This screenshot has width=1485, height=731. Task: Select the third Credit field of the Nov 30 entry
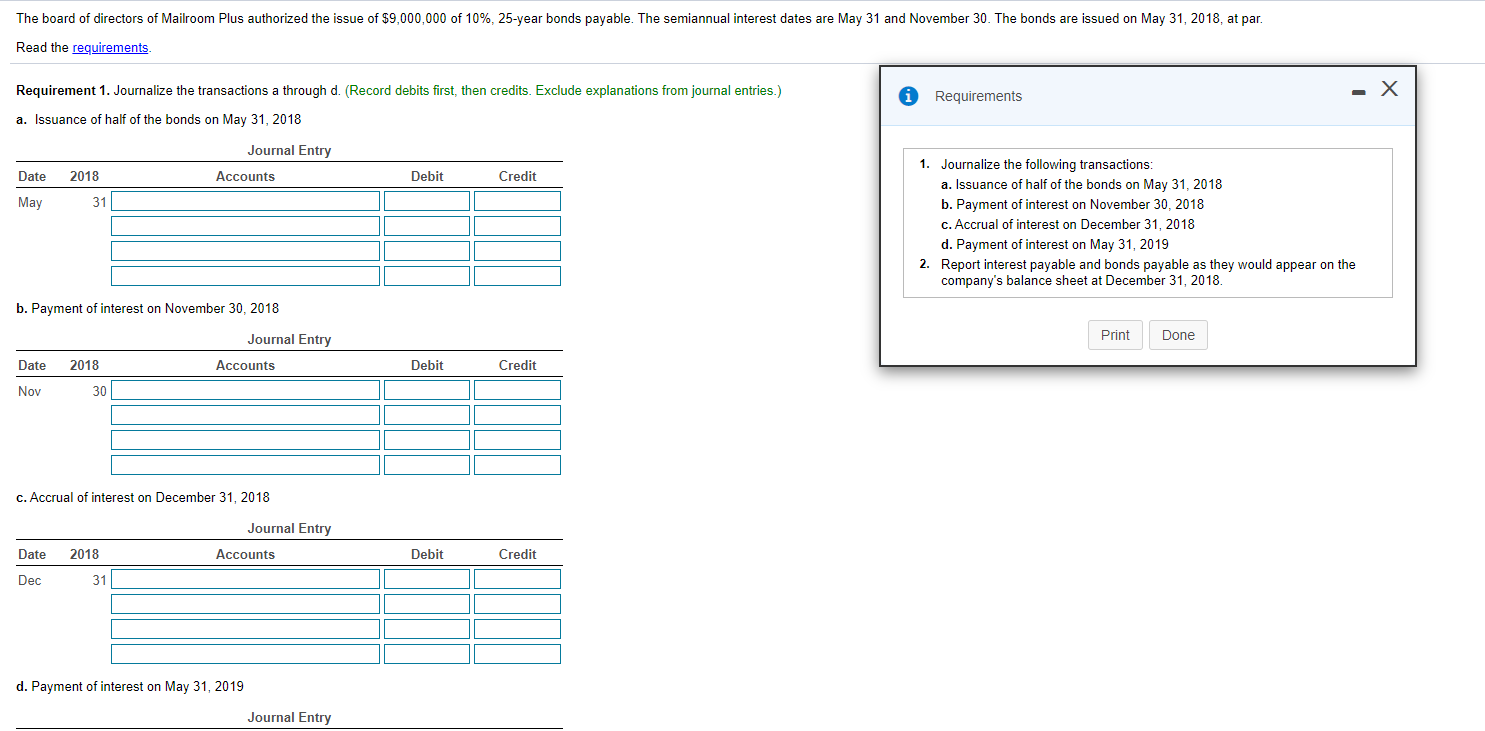click(x=517, y=440)
